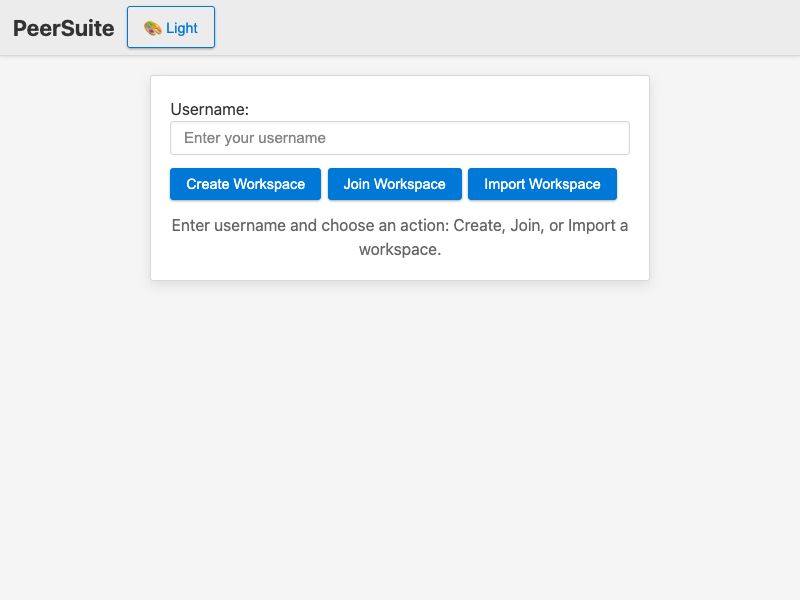
Task: Enable dark mode via the Light theme switch
Action: [170, 27]
